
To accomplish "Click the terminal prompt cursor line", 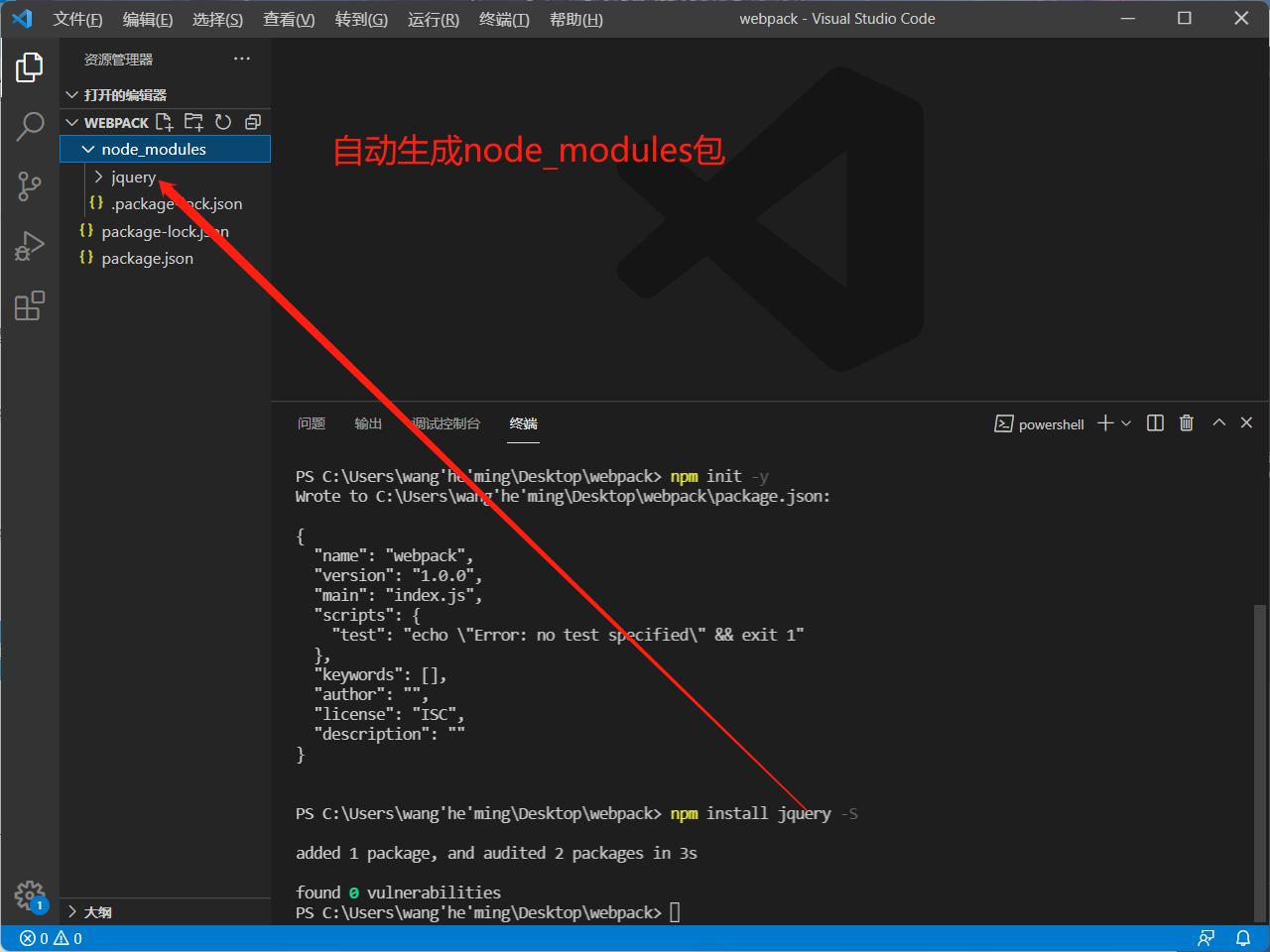I will point(488,912).
